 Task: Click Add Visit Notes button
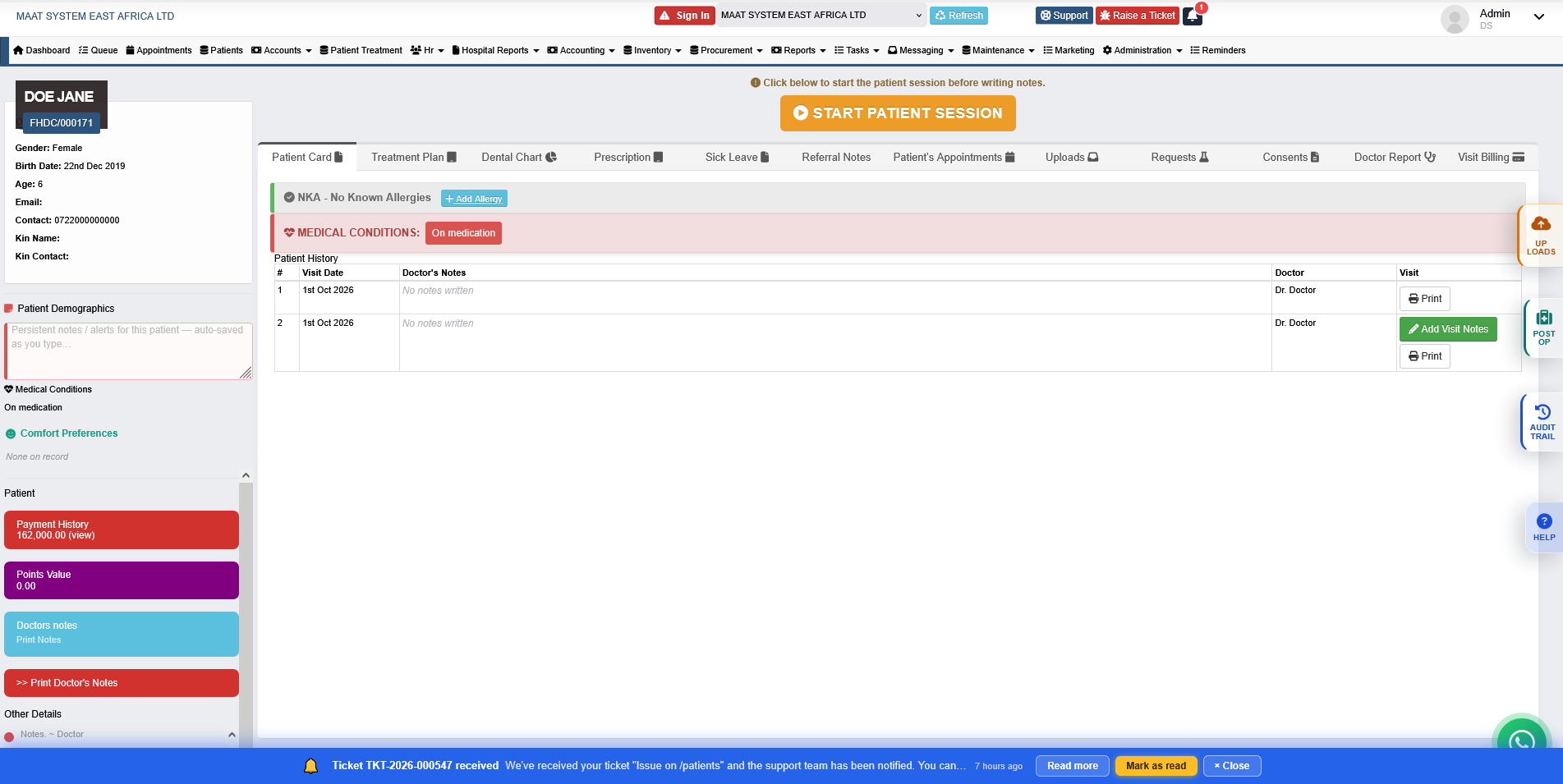click(1448, 329)
